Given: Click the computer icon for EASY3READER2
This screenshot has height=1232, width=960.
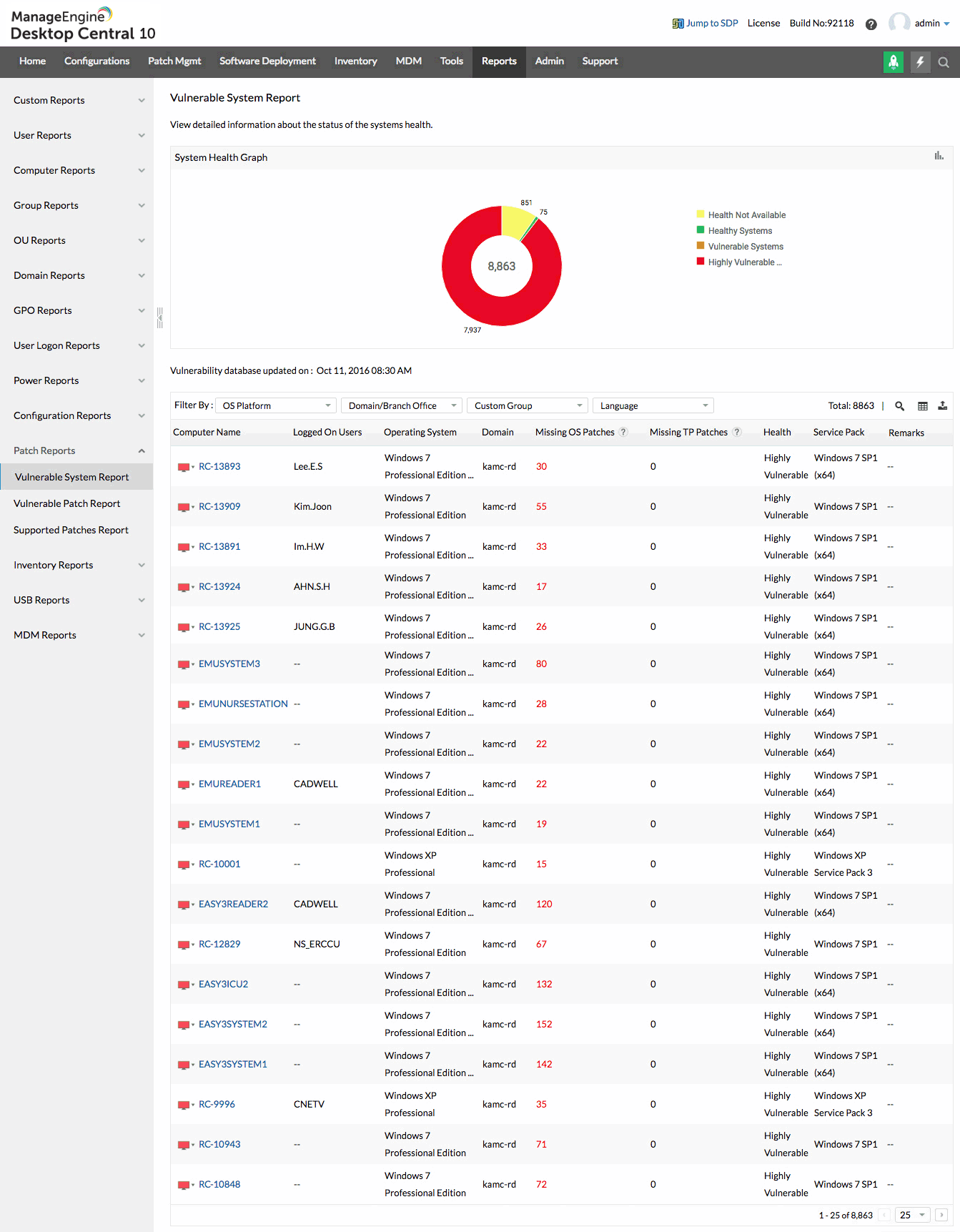Looking at the screenshot, I should [x=184, y=905].
